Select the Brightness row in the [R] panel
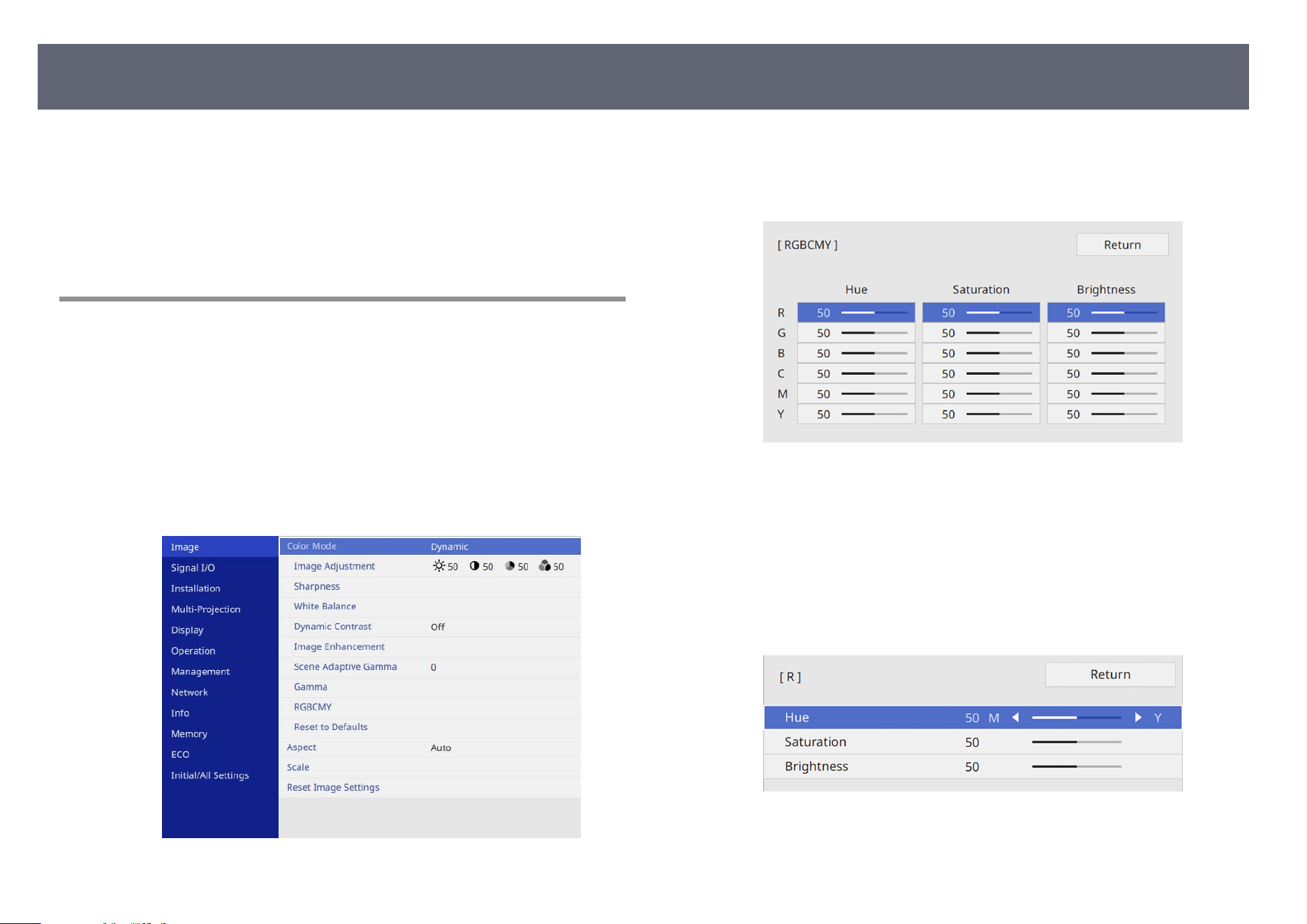The image size is (1307, 924). (973, 766)
